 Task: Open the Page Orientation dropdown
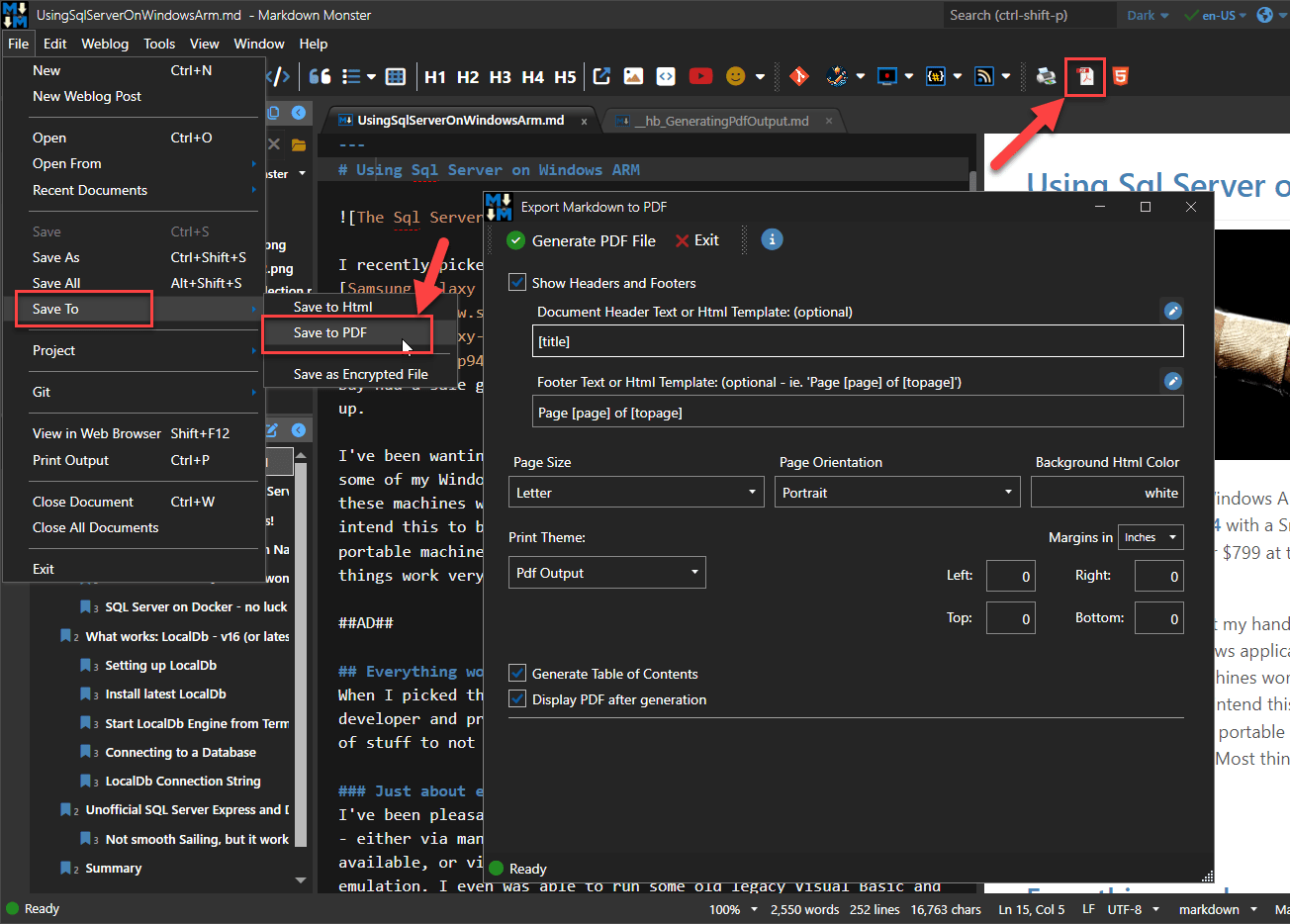coord(896,492)
